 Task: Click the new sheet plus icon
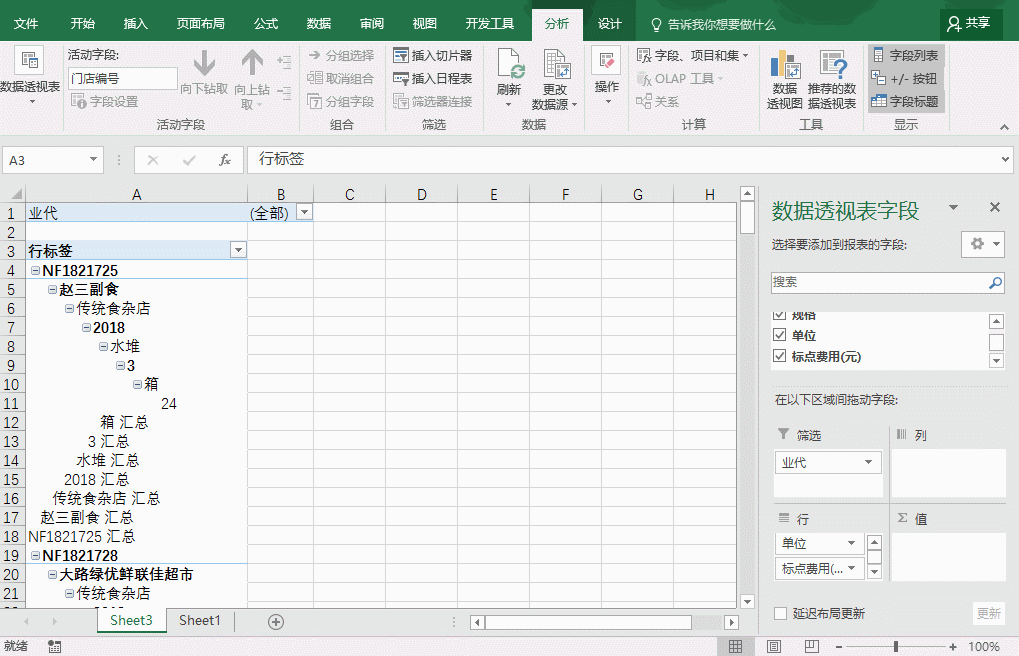pyautogui.click(x=276, y=621)
